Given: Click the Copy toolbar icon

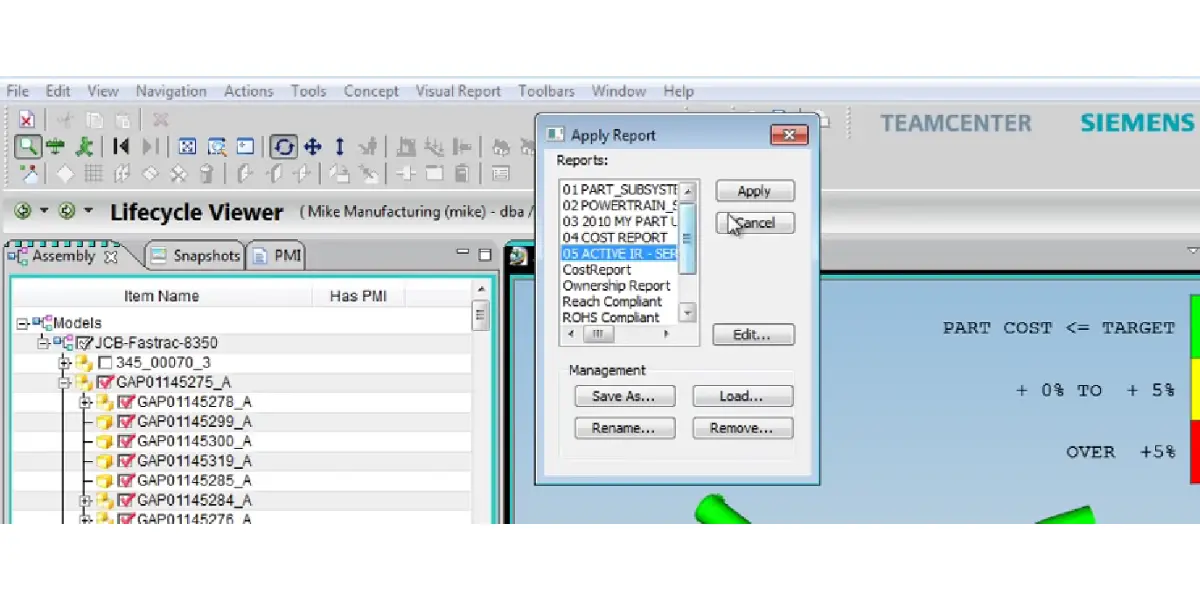Looking at the screenshot, I should [94, 119].
